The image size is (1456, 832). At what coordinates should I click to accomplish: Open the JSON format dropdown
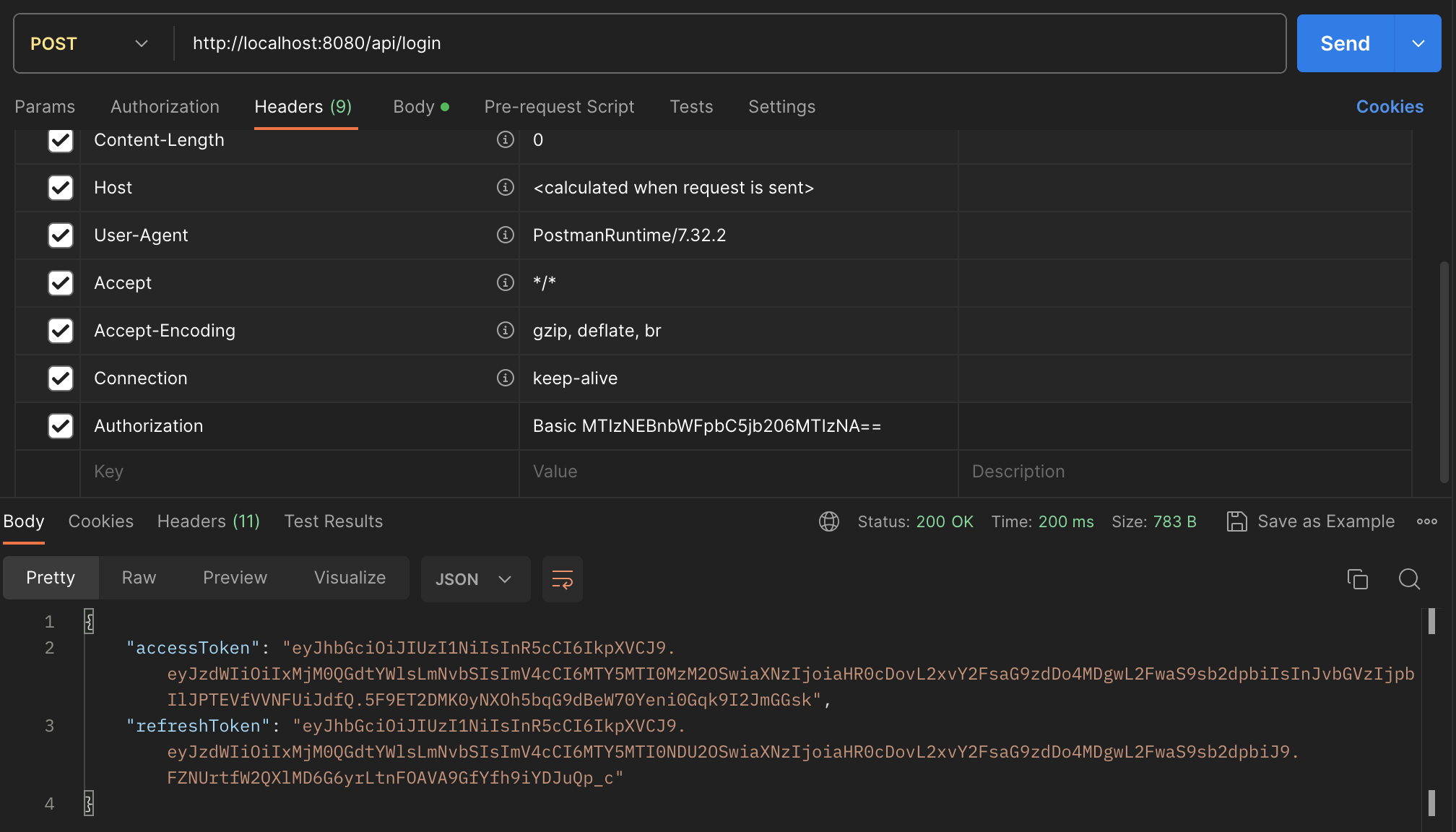[x=474, y=579]
